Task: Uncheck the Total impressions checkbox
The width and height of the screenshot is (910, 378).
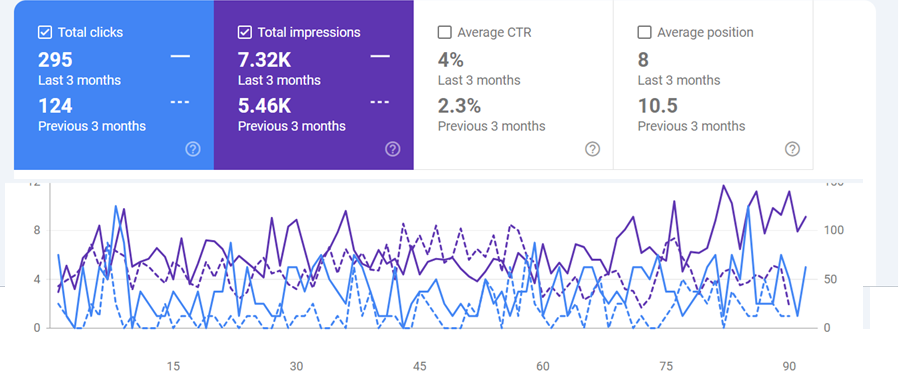Action: click(x=244, y=32)
